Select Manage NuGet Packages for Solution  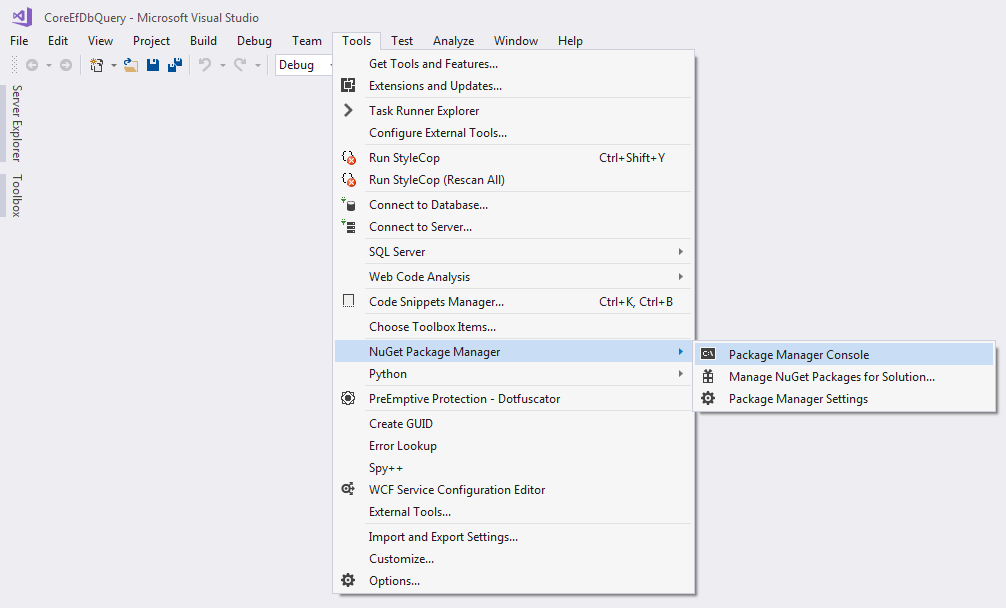pyautogui.click(x=831, y=377)
